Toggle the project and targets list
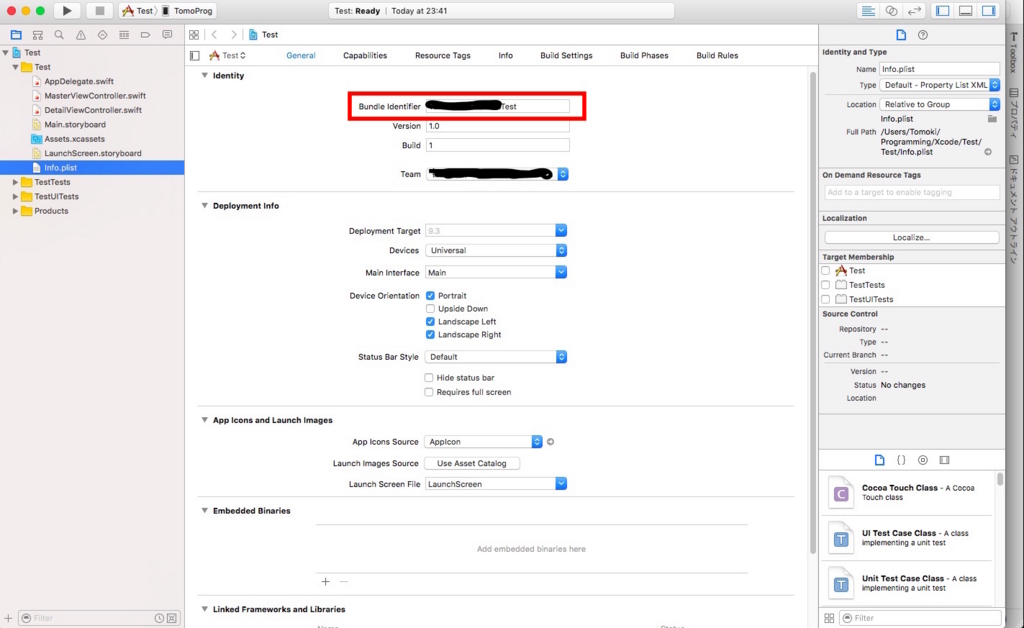 coord(195,55)
